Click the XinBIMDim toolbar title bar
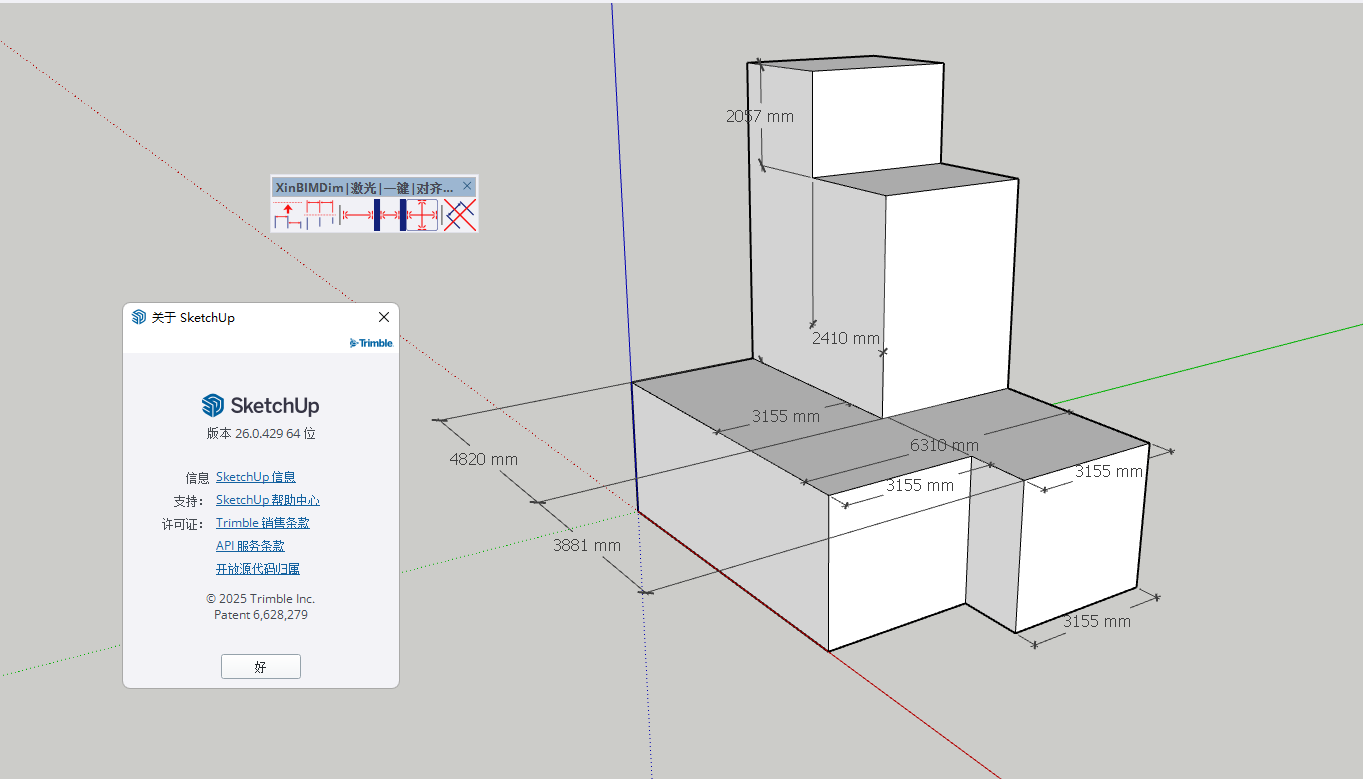The width and height of the screenshot is (1363, 779). click(x=362, y=187)
